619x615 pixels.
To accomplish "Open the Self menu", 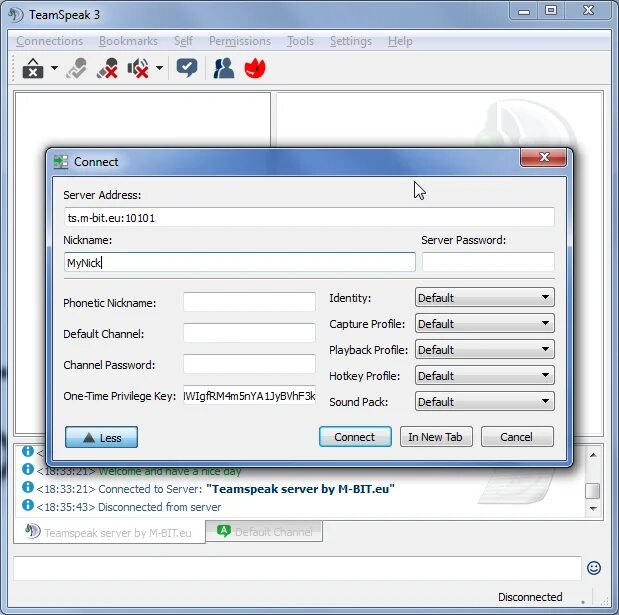I will [x=184, y=41].
